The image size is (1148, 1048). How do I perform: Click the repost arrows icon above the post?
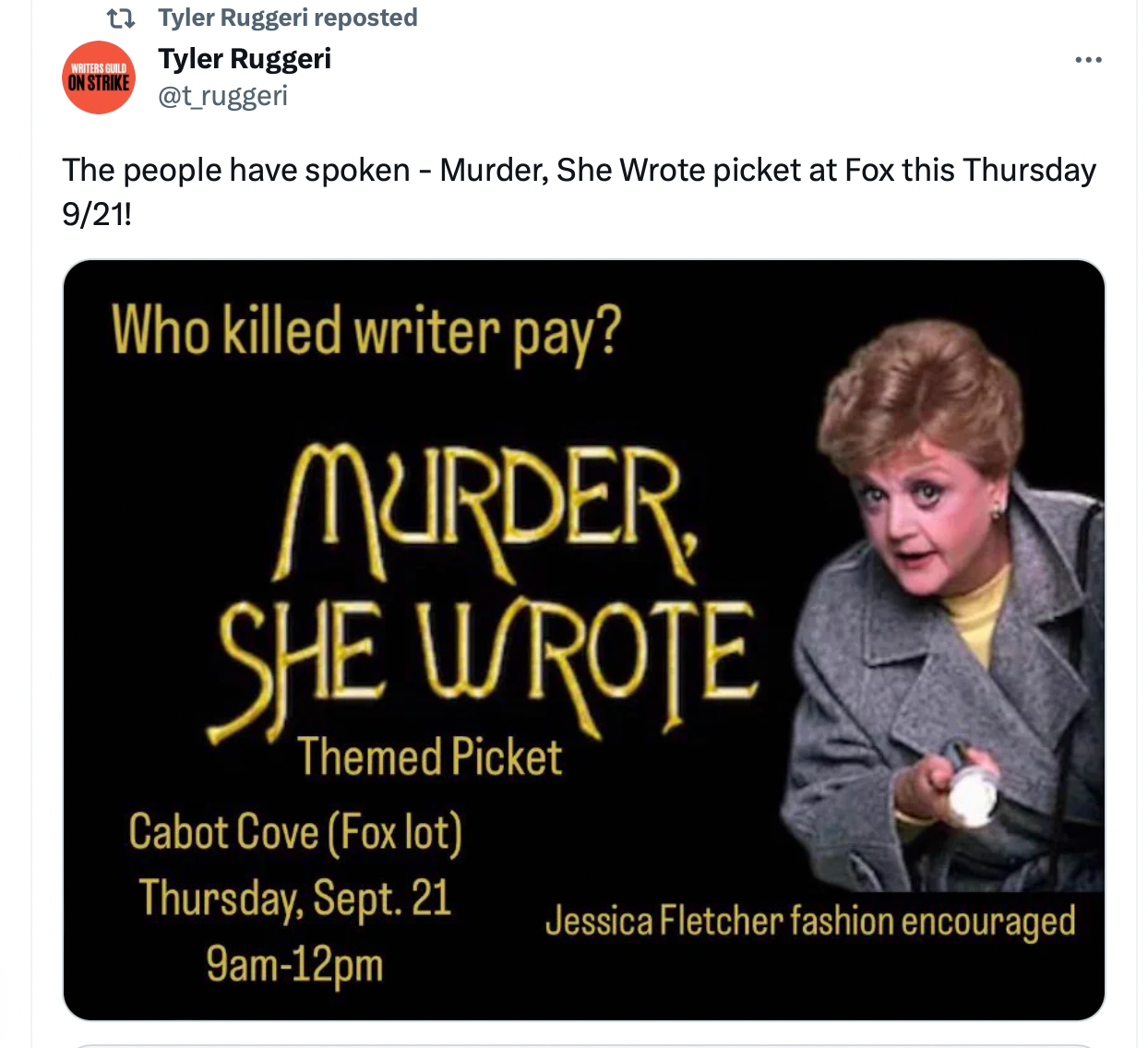[x=121, y=18]
